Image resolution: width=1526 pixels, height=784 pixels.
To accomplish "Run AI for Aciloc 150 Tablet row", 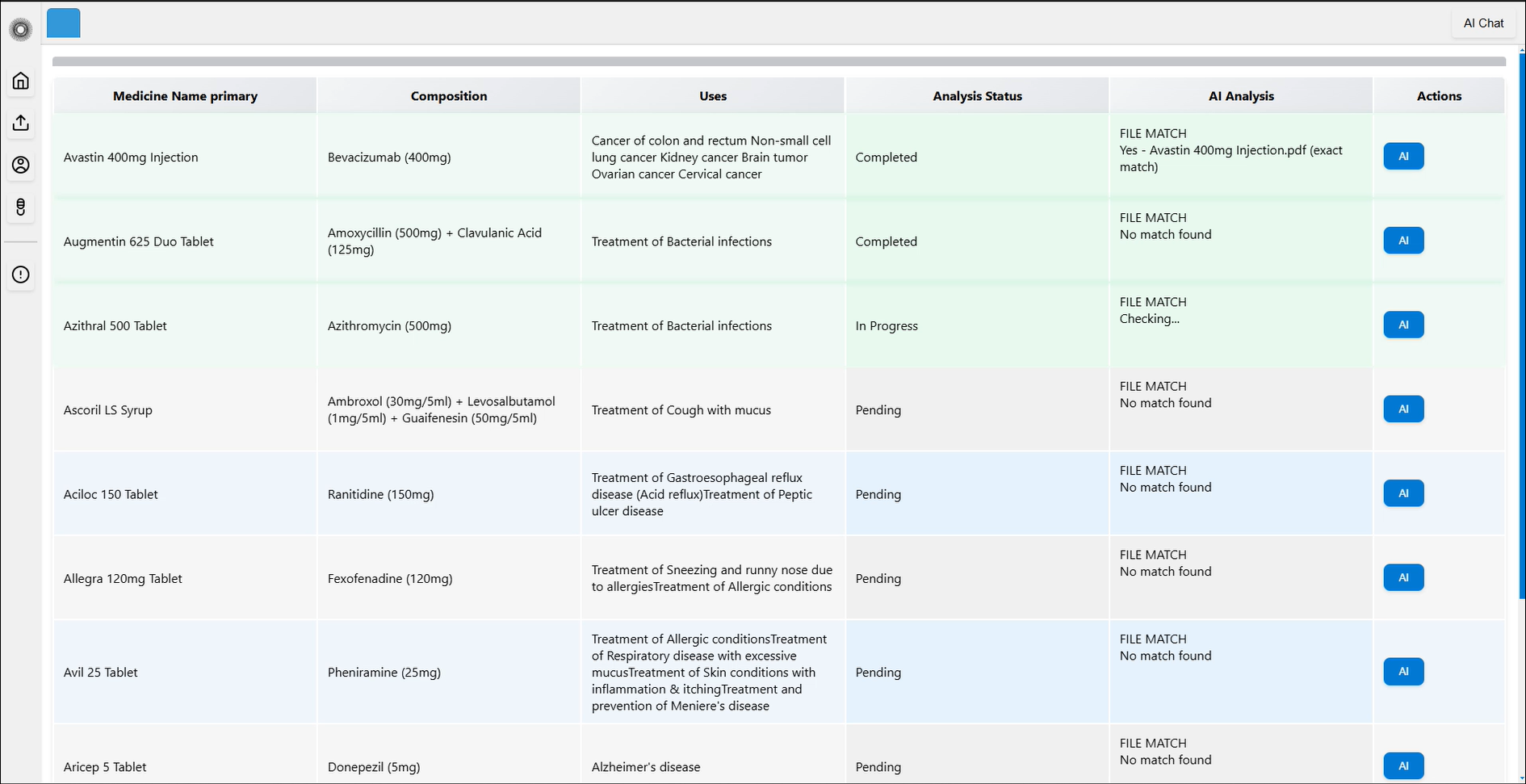I will pos(1403,493).
